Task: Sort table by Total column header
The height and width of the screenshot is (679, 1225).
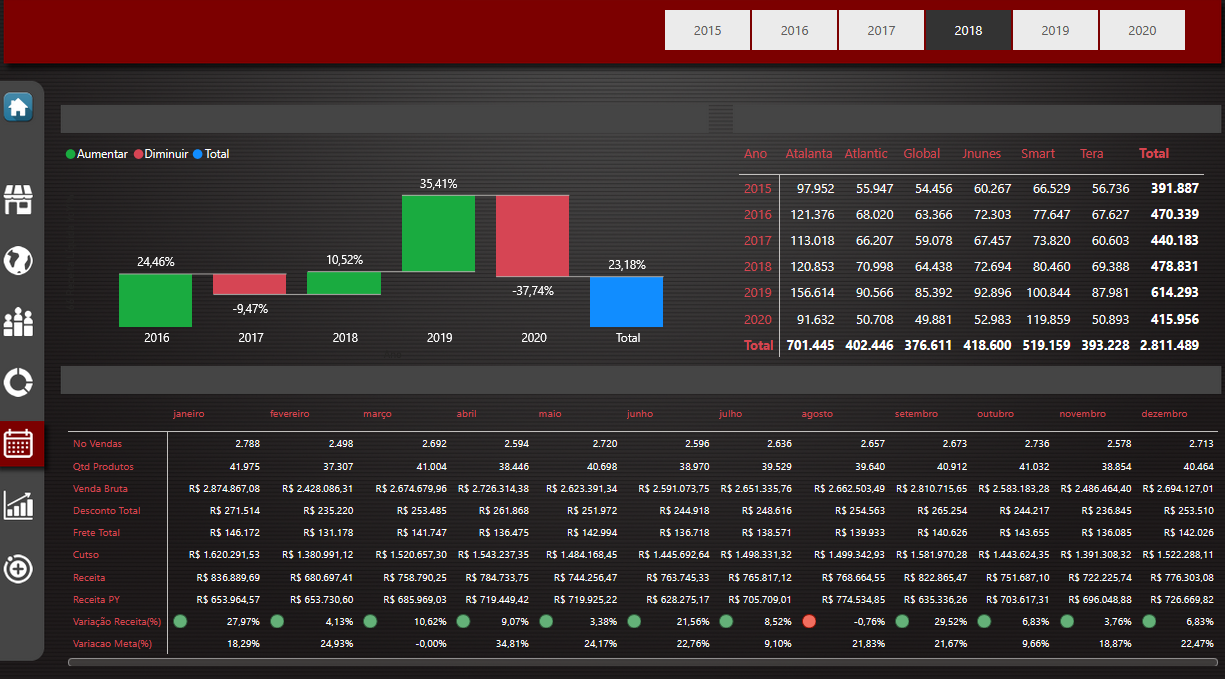Action: click(x=1153, y=154)
